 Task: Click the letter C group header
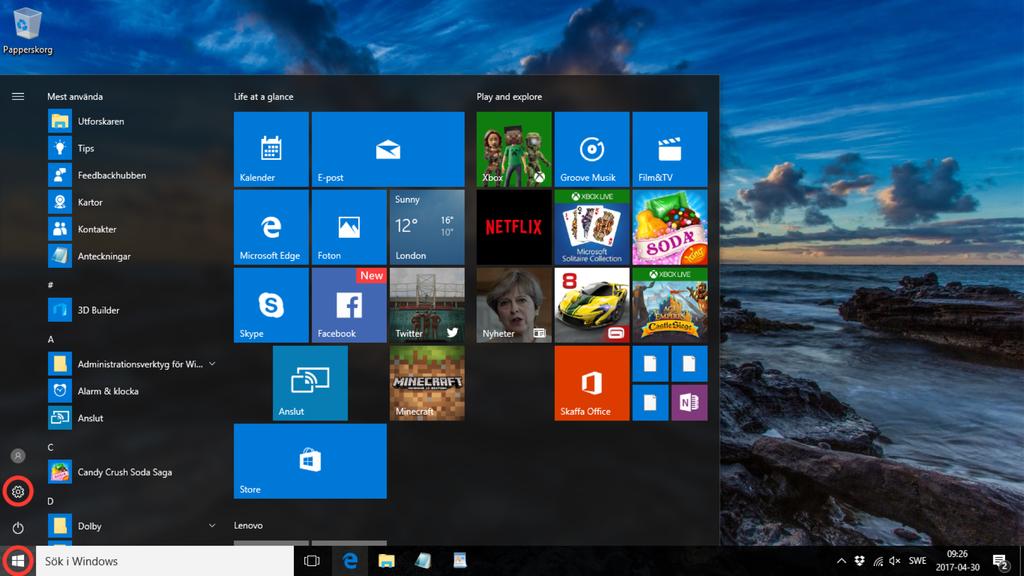pos(51,447)
